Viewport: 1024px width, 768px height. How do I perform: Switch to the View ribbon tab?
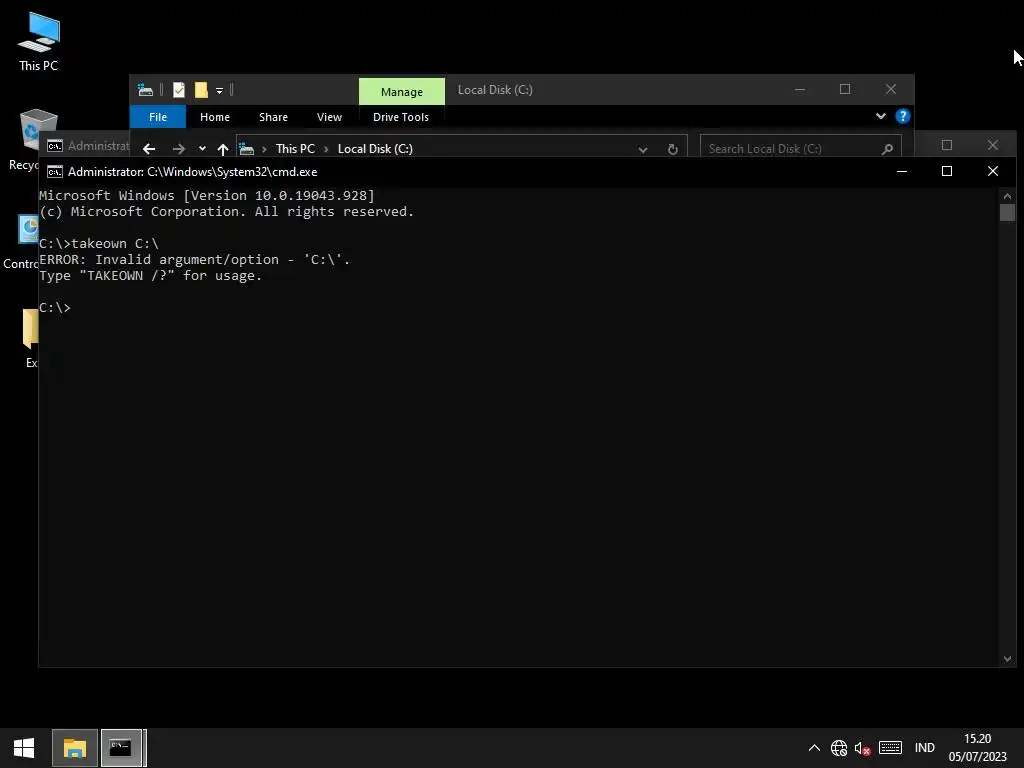(329, 117)
